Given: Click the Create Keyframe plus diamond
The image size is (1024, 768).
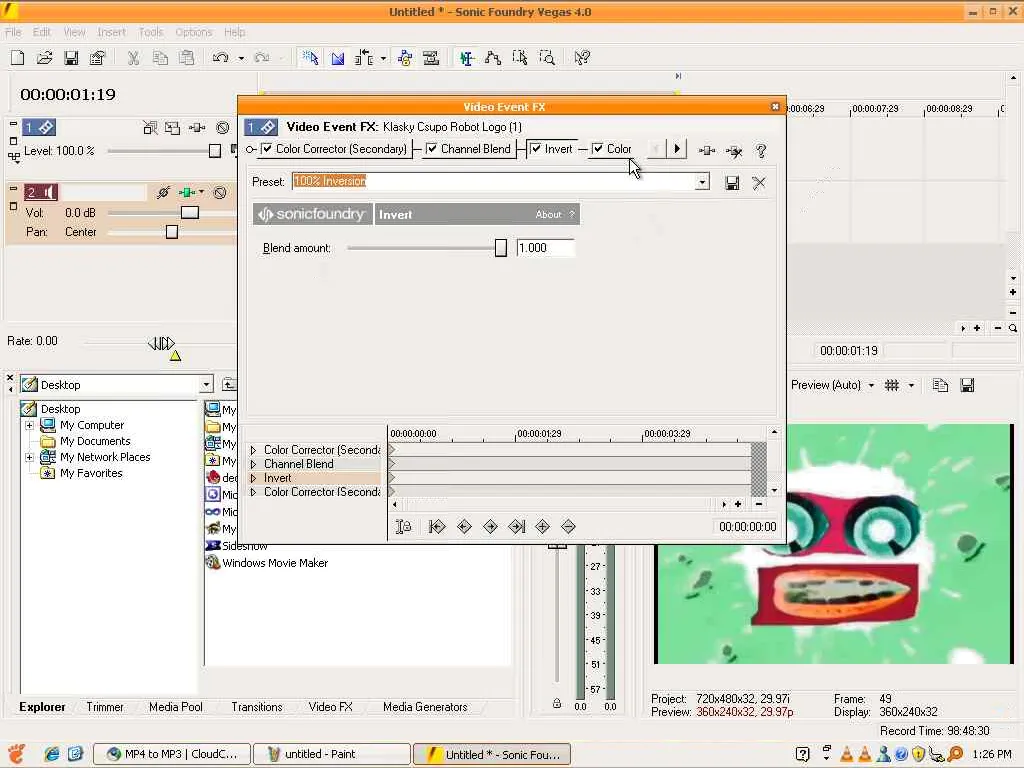Looking at the screenshot, I should [542, 526].
